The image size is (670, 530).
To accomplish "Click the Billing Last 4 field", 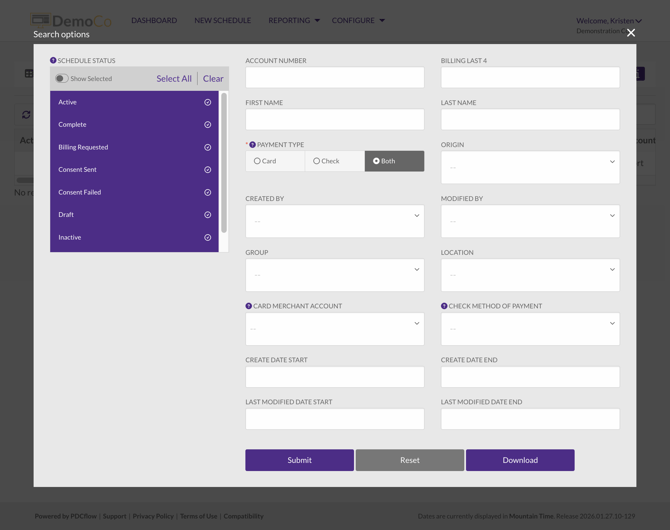I will (x=530, y=77).
